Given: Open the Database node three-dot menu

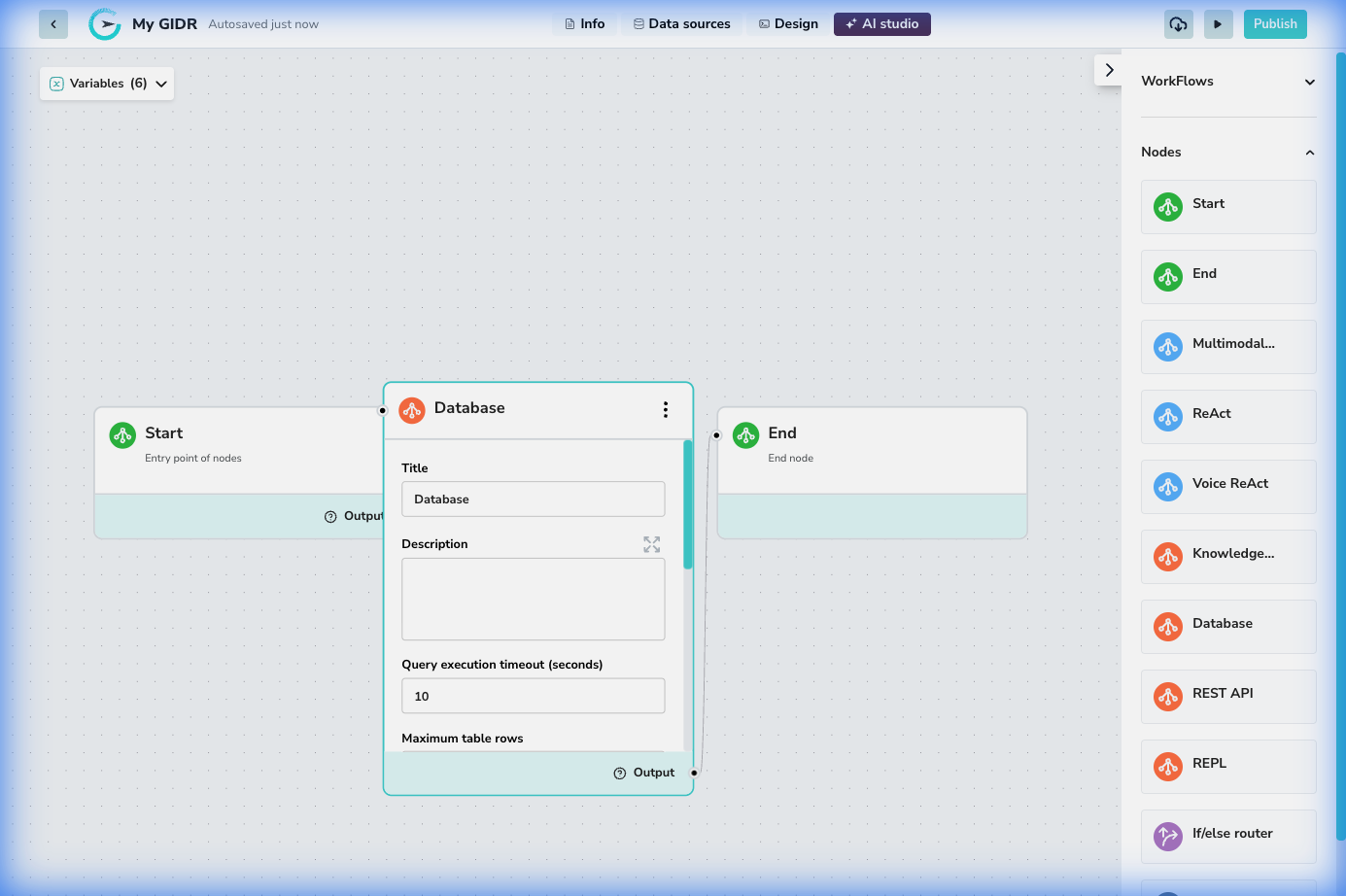Looking at the screenshot, I should click(x=666, y=410).
